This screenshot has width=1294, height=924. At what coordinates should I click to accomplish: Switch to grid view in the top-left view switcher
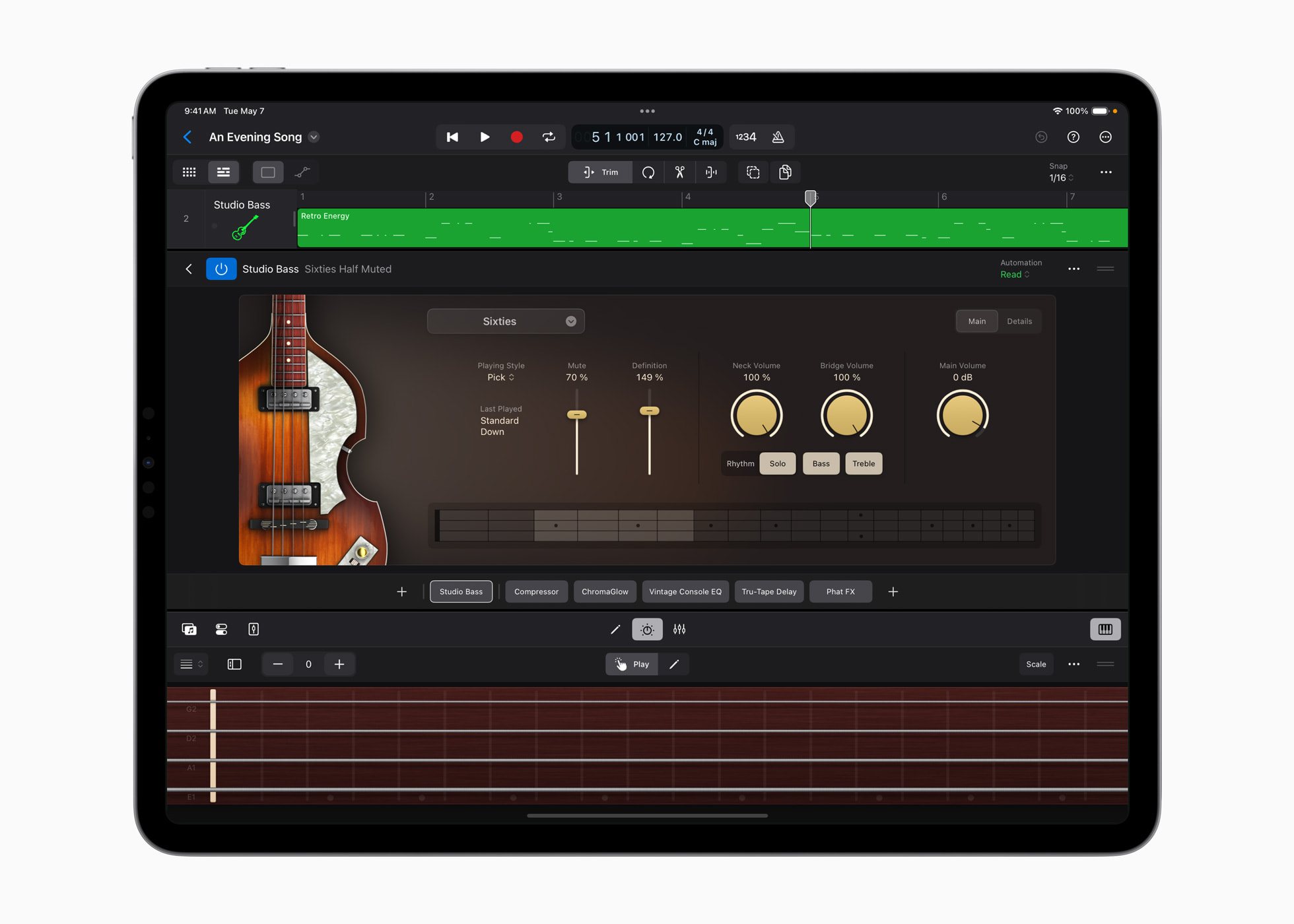tap(189, 172)
